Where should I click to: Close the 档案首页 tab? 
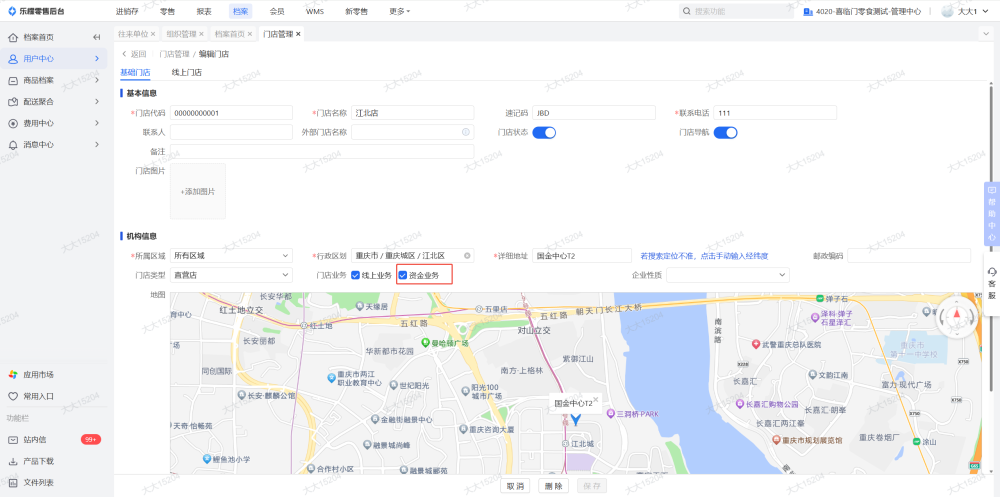(250, 34)
